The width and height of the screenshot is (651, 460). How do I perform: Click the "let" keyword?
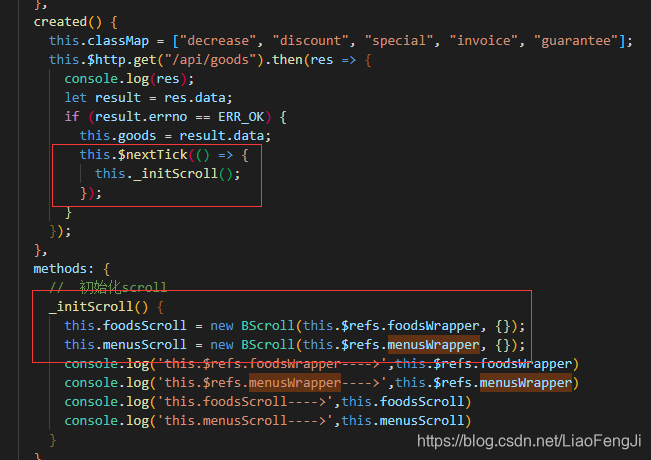[76, 98]
